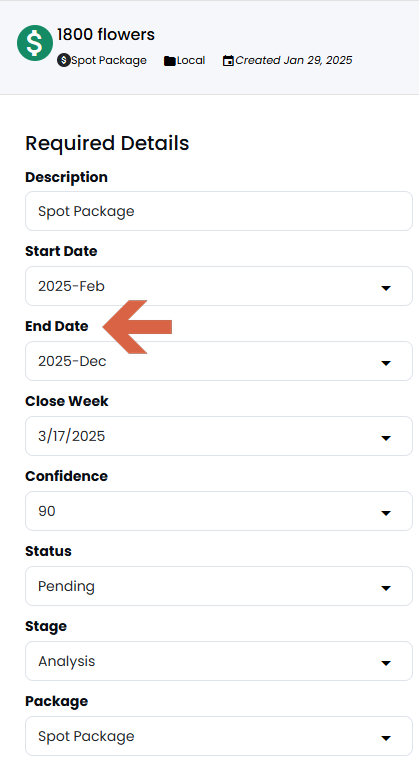Click the caret arrow in the Status field
The width and height of the screenshot is (419, 771).
point(386,588)
